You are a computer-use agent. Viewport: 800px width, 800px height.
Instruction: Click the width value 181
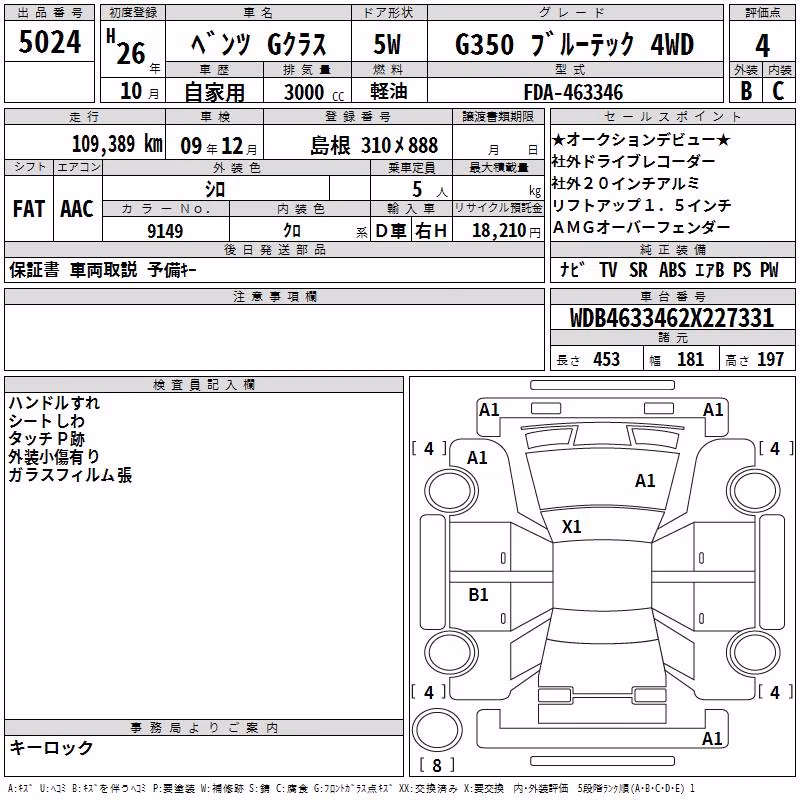click(x=690, y=359)
